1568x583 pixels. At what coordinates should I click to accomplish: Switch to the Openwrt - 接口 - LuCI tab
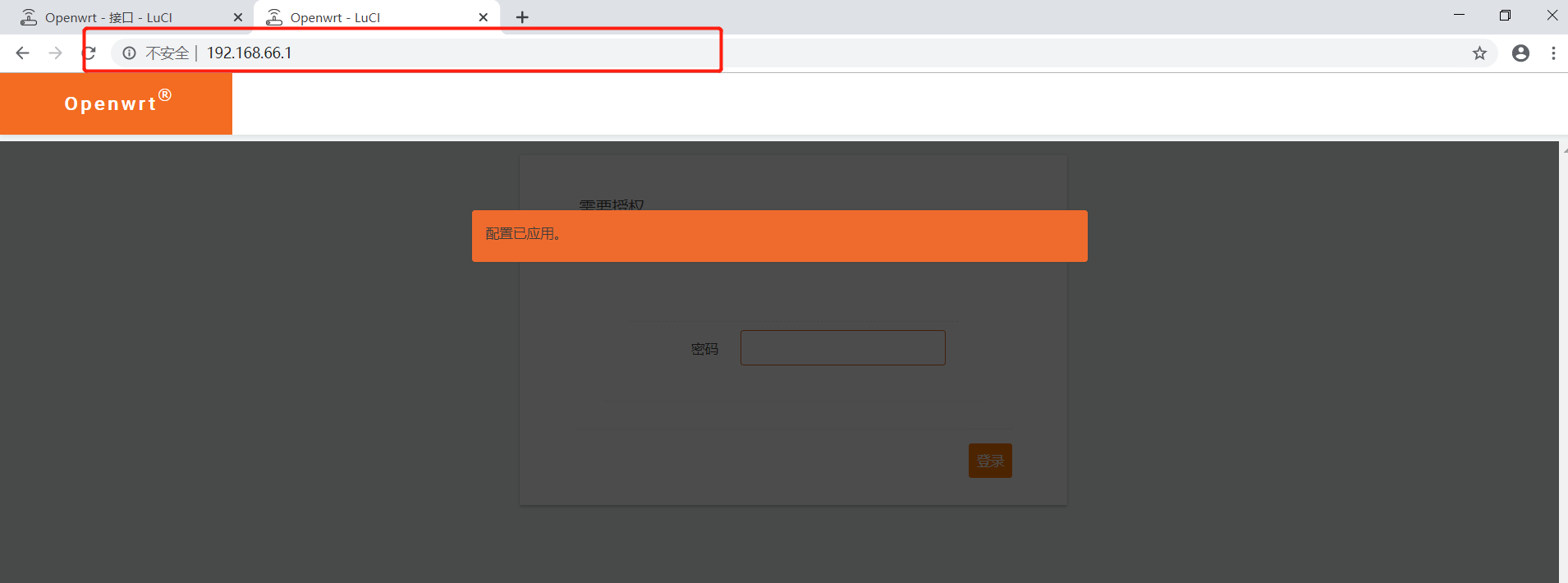tap(127, 17)
